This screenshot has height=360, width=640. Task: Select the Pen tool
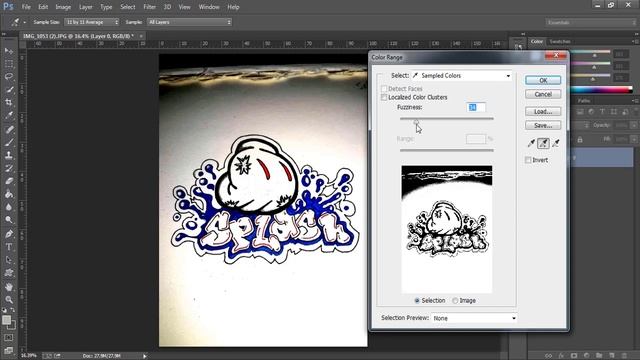click(x=9, y=234)
